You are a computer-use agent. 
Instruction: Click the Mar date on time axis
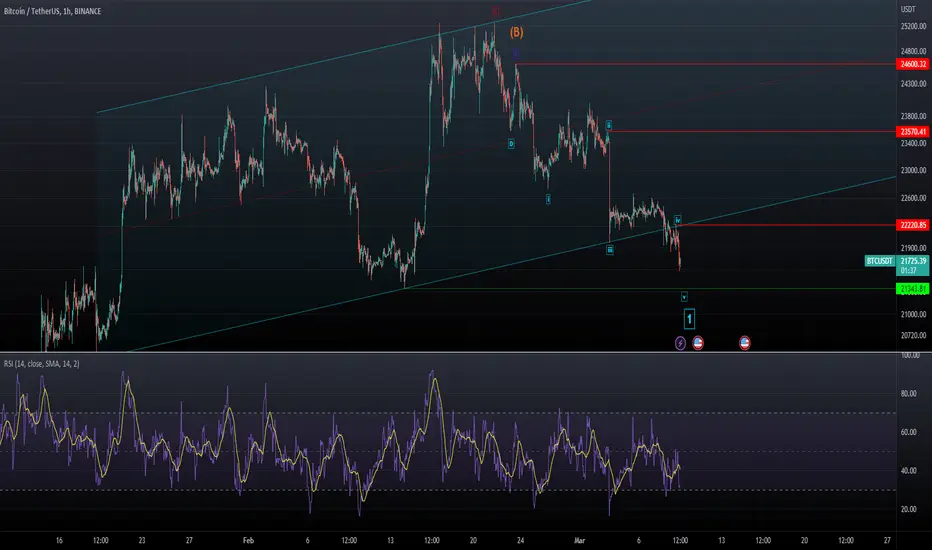click(x=580, y=540)
